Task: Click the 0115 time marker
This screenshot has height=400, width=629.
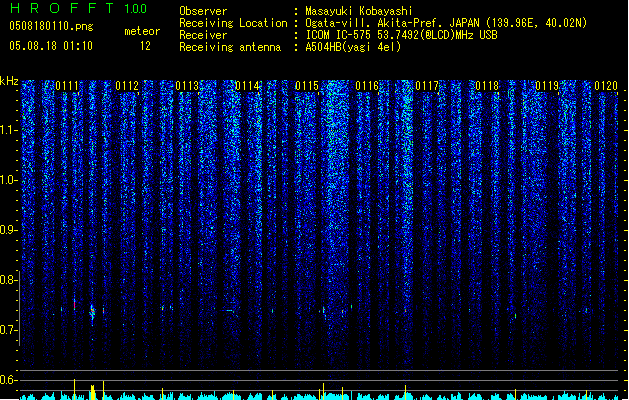Action: pos(307,86)
